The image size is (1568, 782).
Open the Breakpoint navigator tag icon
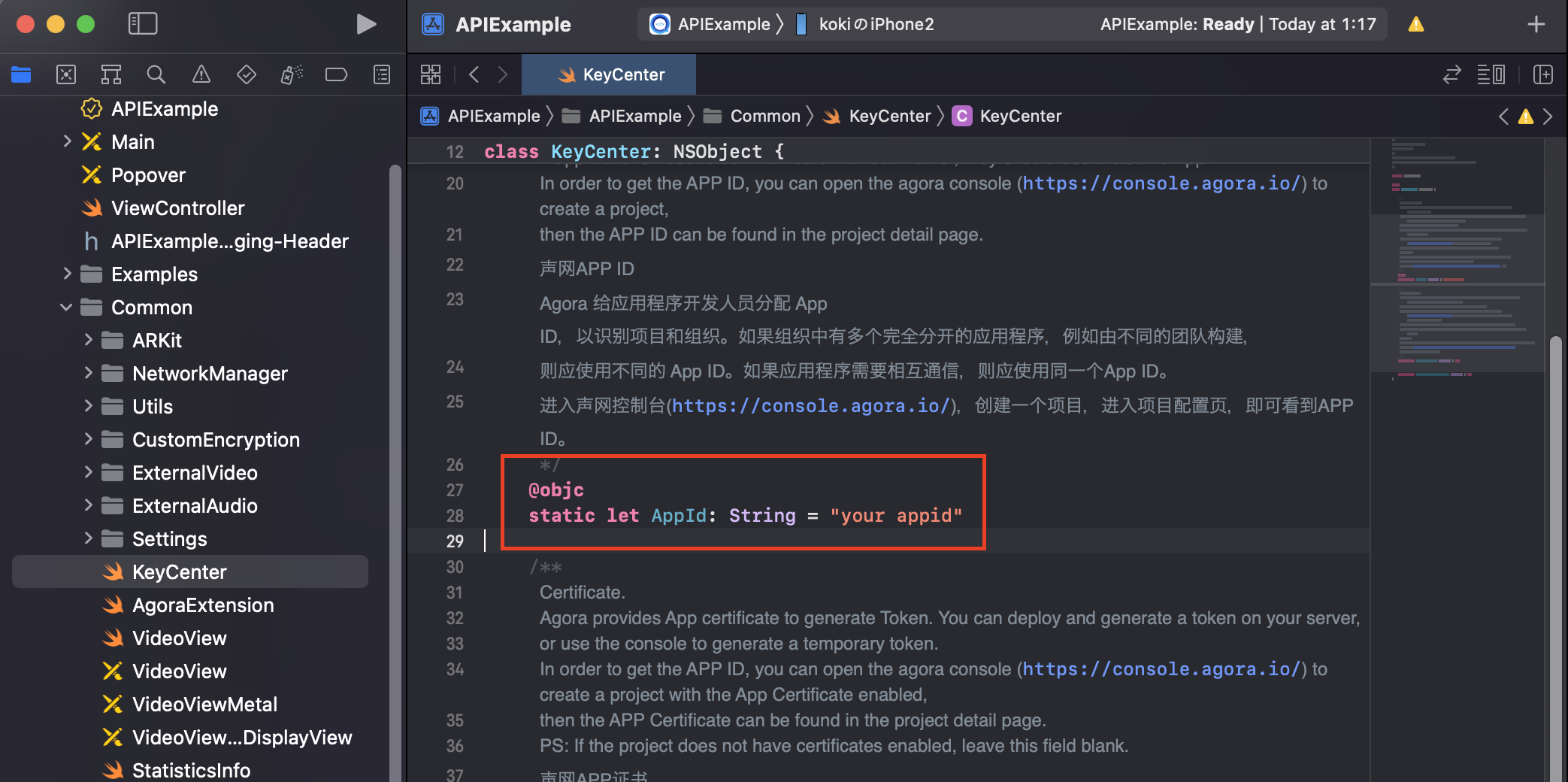pyautogui.click(x=336, y=74)
